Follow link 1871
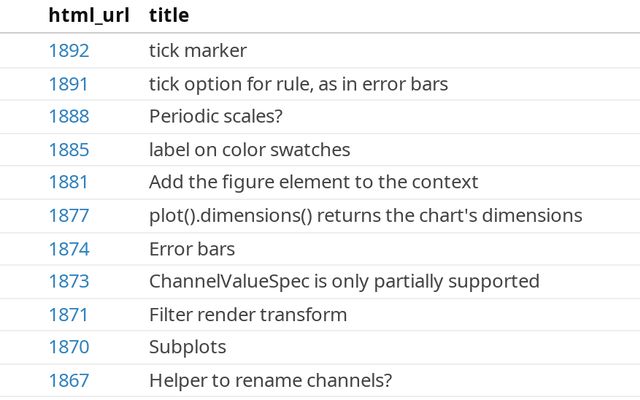Viewport: 640px width, 400px height. point(68,315)
